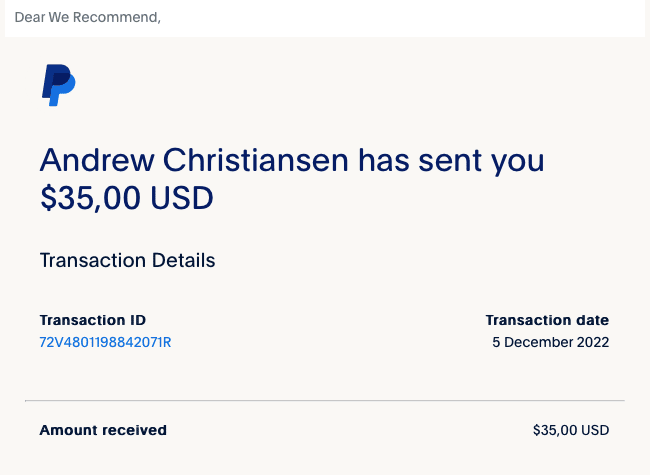Click the bold 'Transaction date' label
Viewport: 650px width, 475px height.
click(x=547, y=320)
